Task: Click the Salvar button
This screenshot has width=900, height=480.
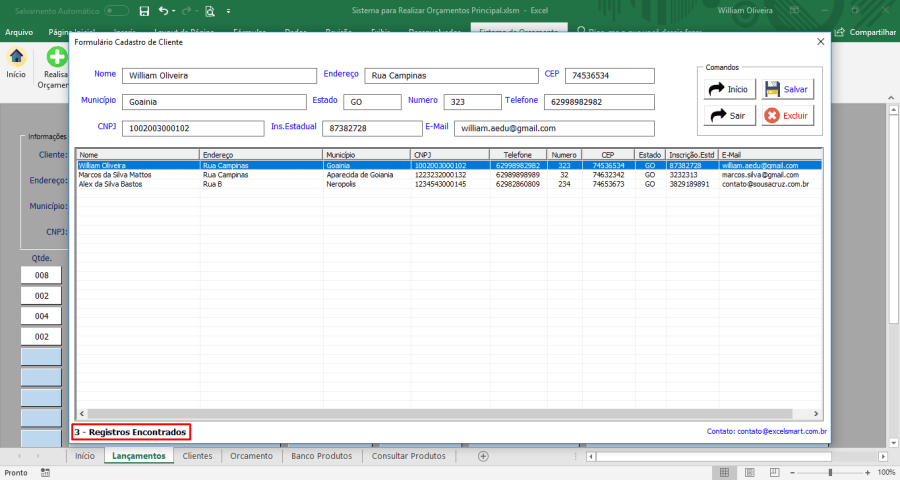Action: pyautogui.click(x=788, y=89)
